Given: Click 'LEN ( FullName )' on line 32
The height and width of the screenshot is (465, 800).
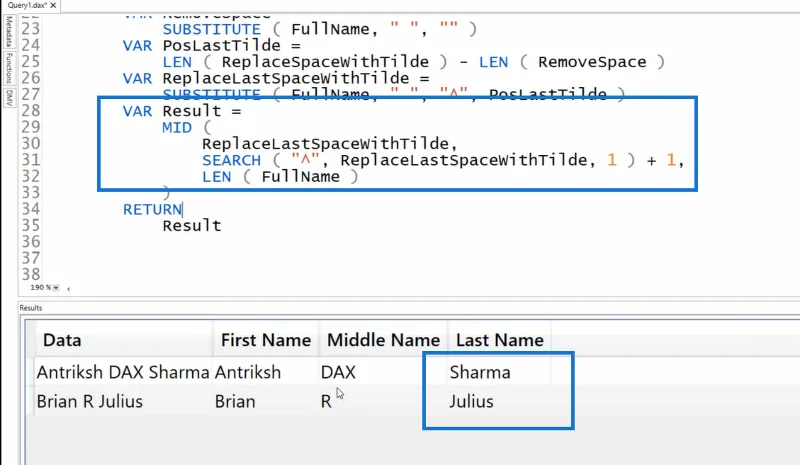Looking at the screenshot, I should coord(280,177).
